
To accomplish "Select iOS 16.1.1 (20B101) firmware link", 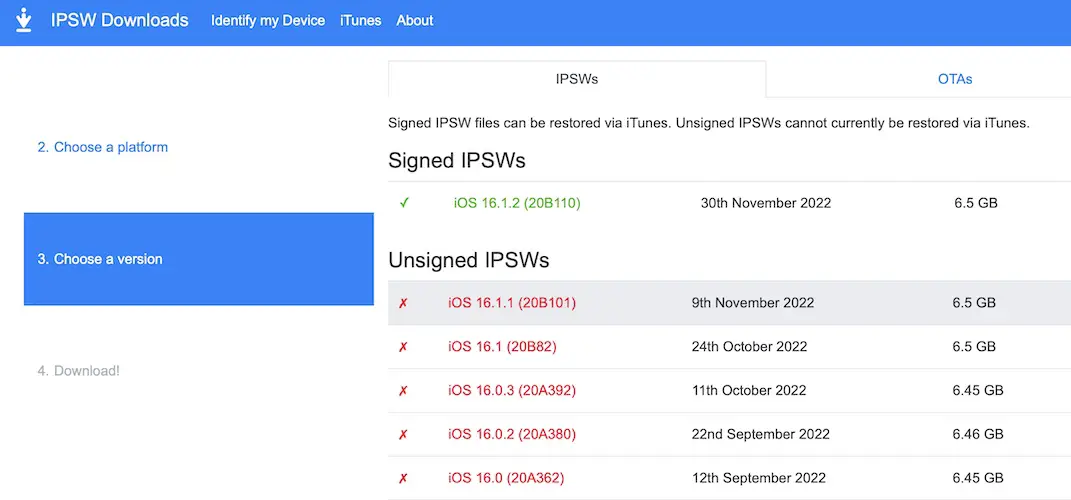I will tap(512, 303).
